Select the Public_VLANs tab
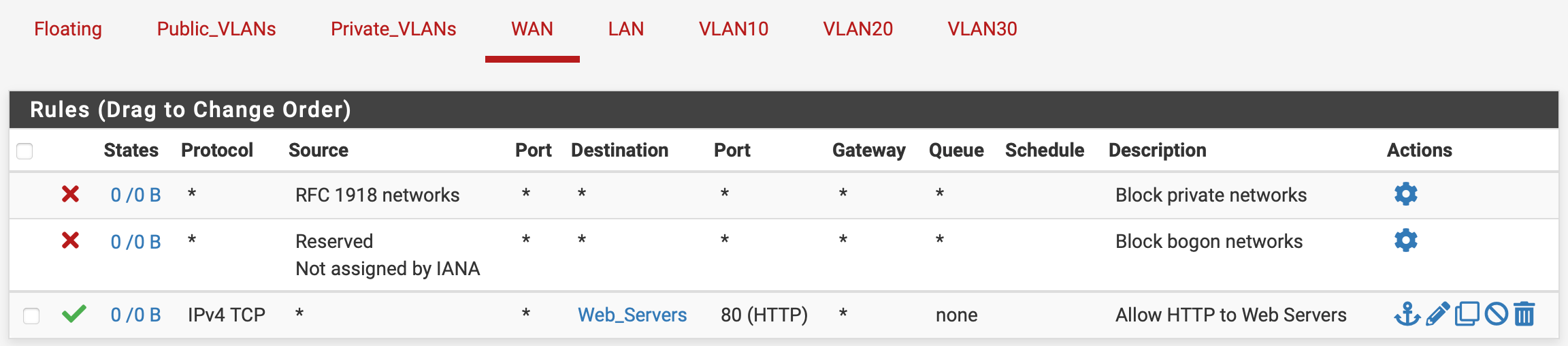1568x346 pixels. tap(216, 29)
